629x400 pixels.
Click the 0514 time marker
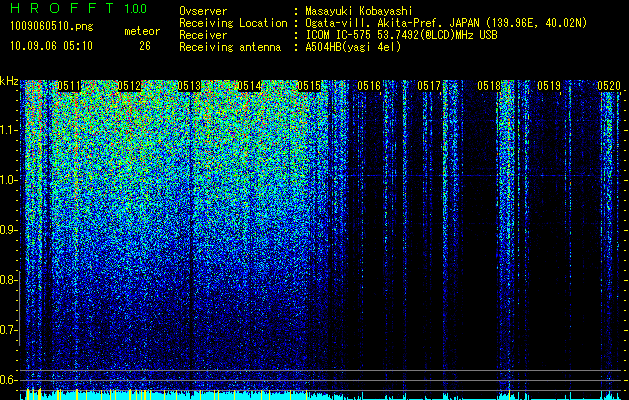[x=249, y=86]
